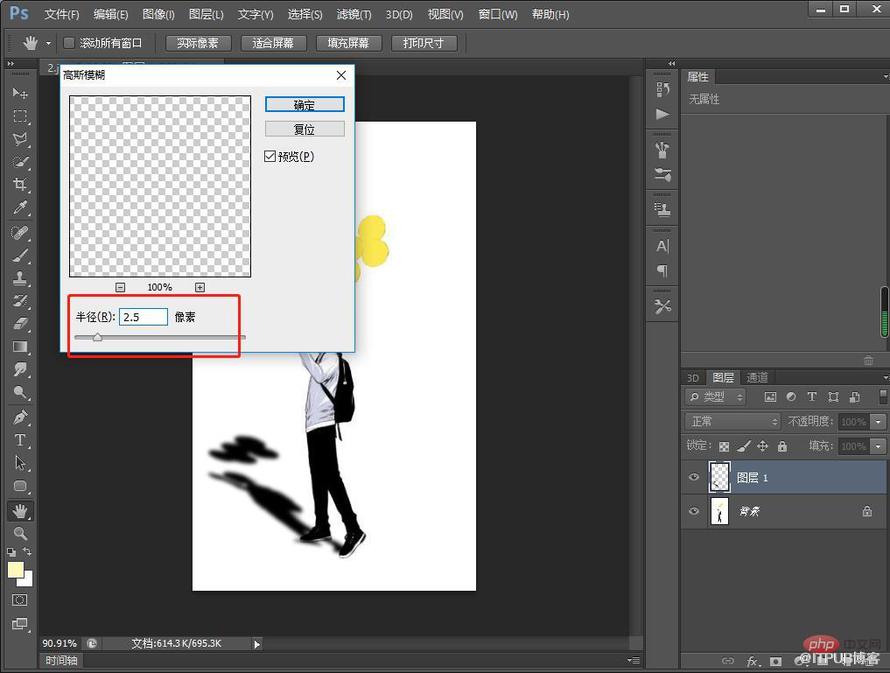Click the 实际像素 button
This screenshot has width=890, height=673.
click(x=198, y=43)
